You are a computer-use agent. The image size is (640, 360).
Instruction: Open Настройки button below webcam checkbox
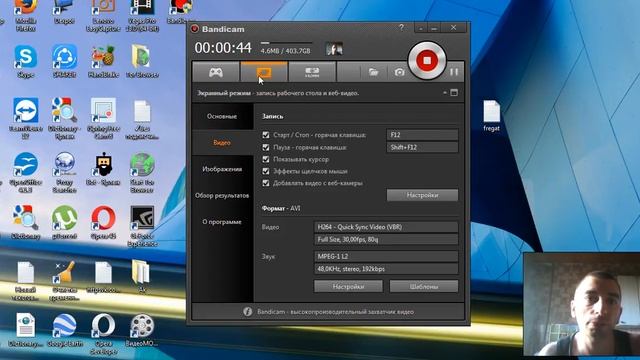point(422,195)
